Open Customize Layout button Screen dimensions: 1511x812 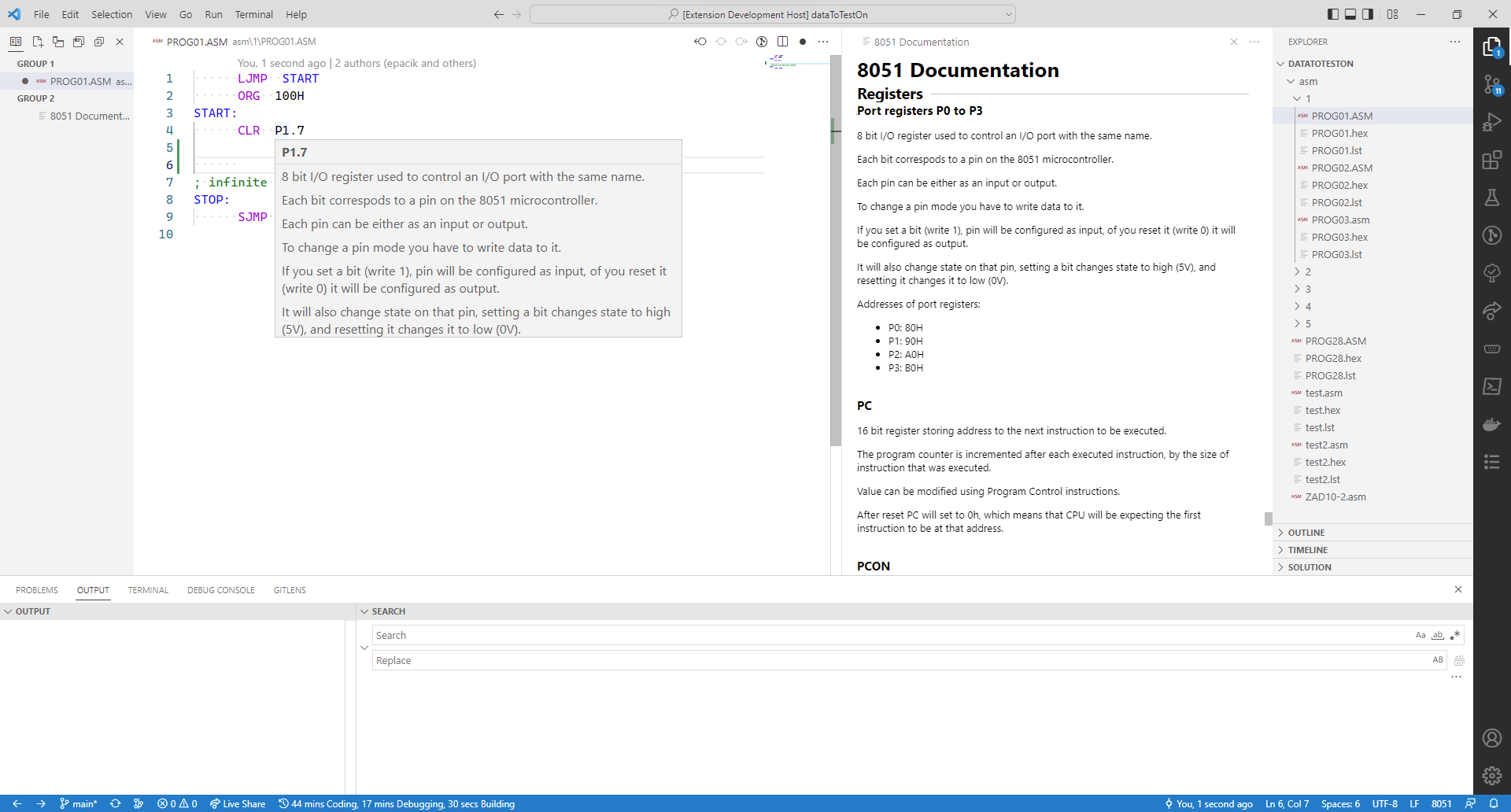coord(1393,14)
